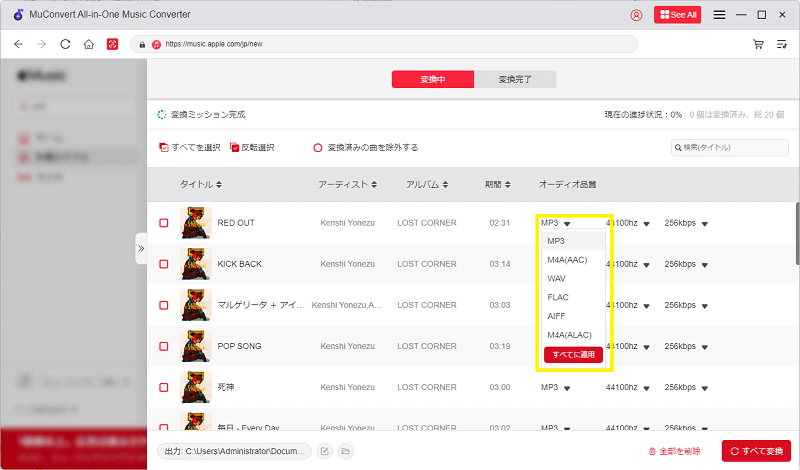Viewport: 800px width, 470px height.
Task: Open RED OUT bitrate dropdown
Action: tap(686, 223)
